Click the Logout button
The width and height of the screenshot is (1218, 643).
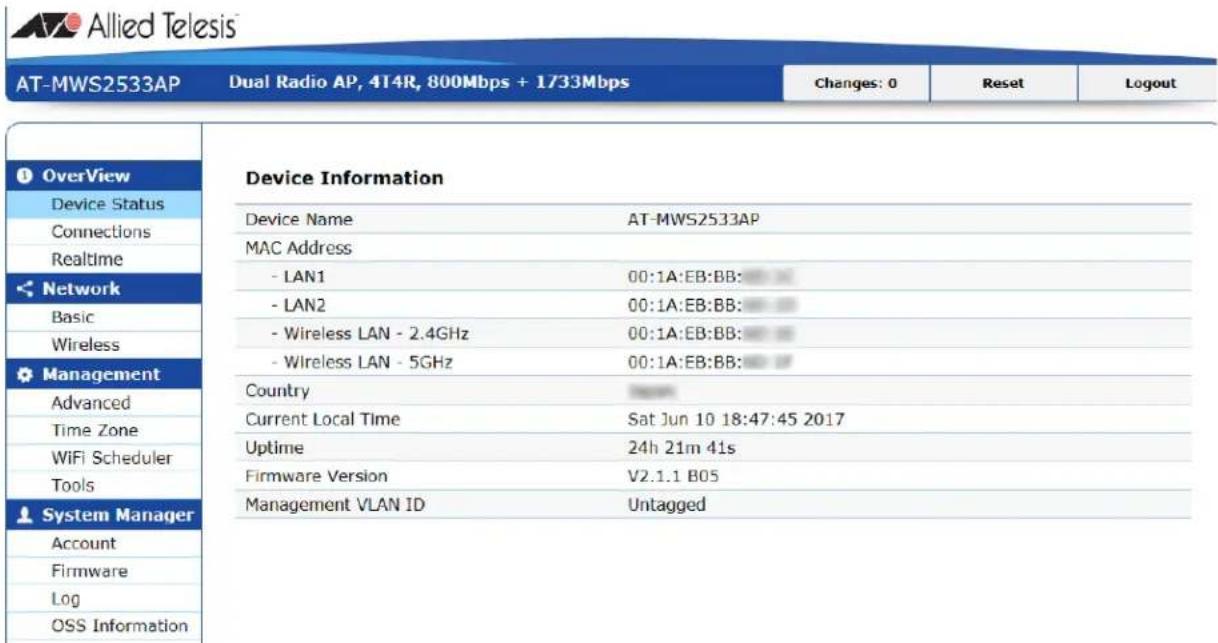coord(1150,84)
